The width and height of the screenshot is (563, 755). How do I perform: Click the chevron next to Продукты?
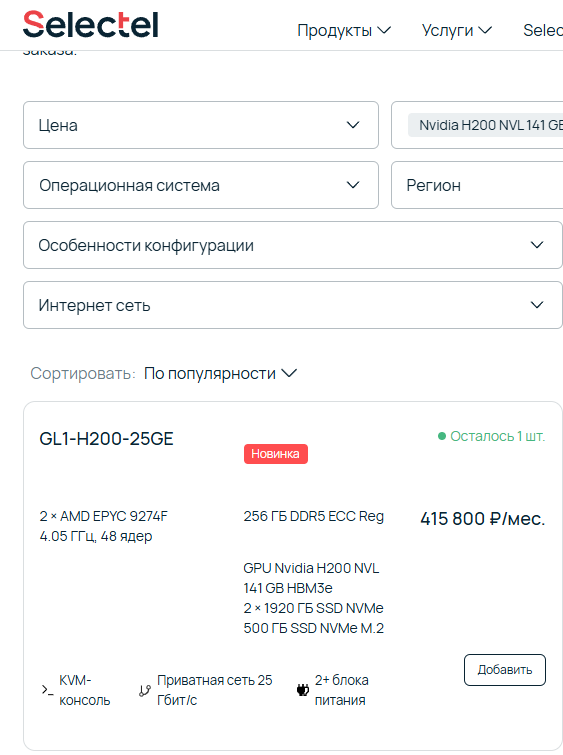(x=384, y=30)
